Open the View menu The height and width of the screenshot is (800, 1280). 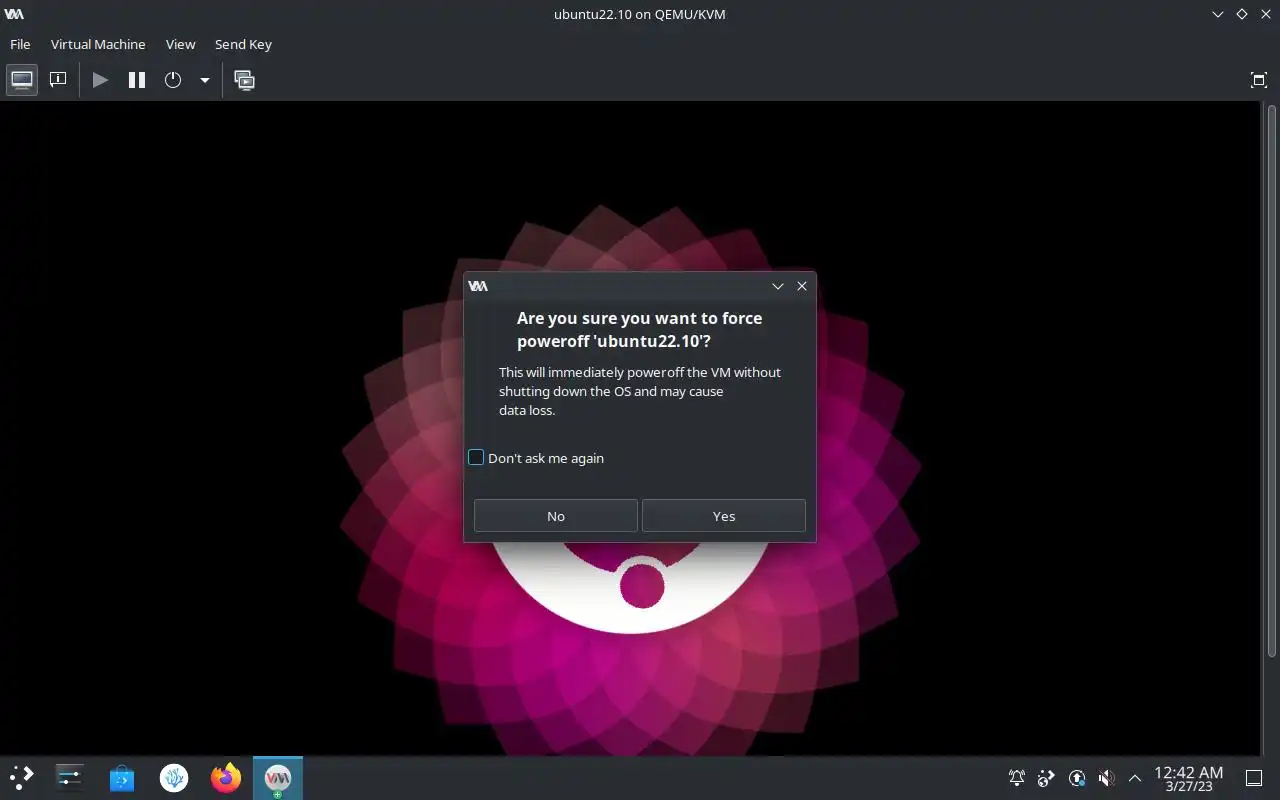180,44
